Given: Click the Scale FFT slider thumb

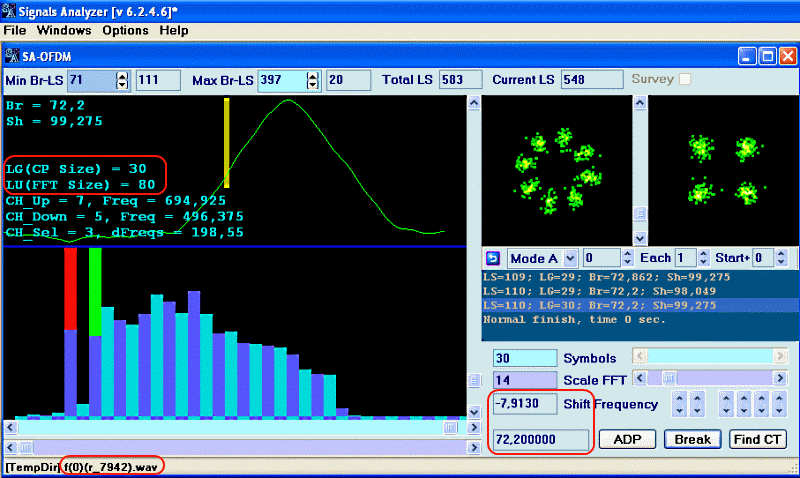Looking at the screenshot, I should point(669,379).
